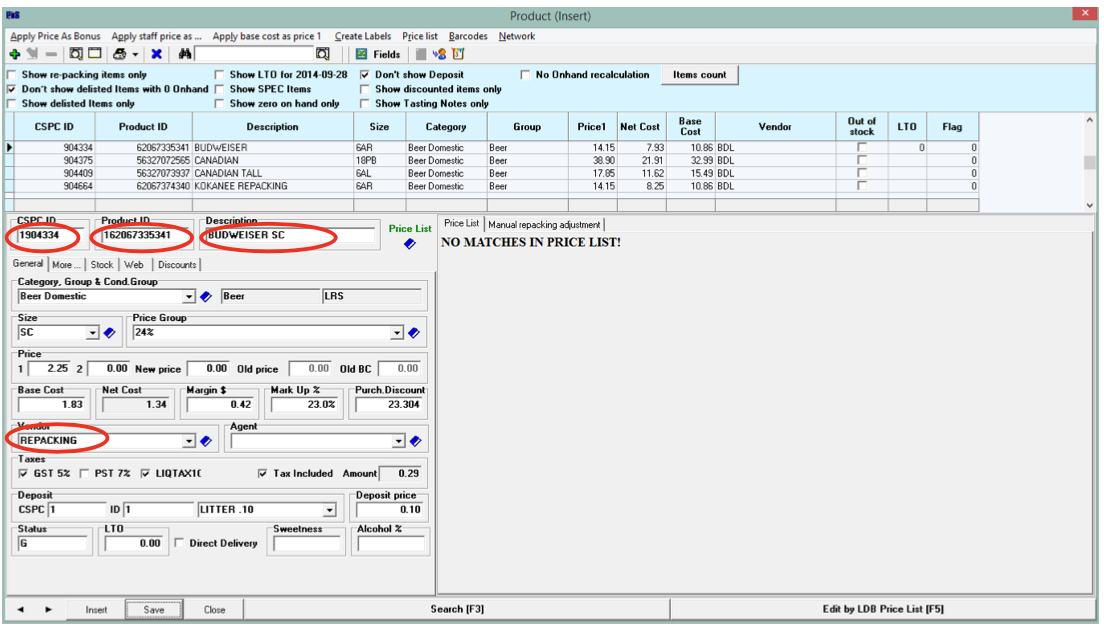Click the Insert button
Screen dimensions: 1104x628
pyautogui.click(x=96, y=610)
